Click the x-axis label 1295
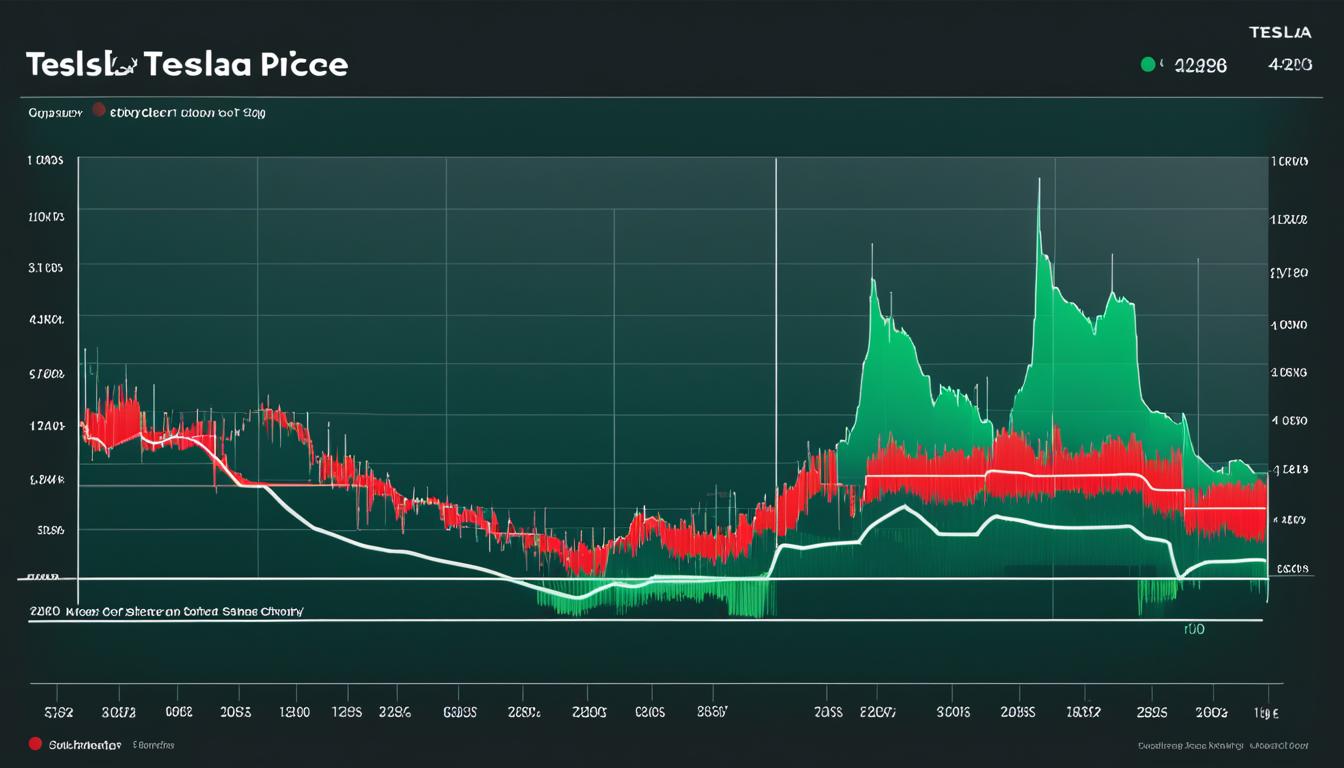 pyautogui.click(x=346, y=713)
